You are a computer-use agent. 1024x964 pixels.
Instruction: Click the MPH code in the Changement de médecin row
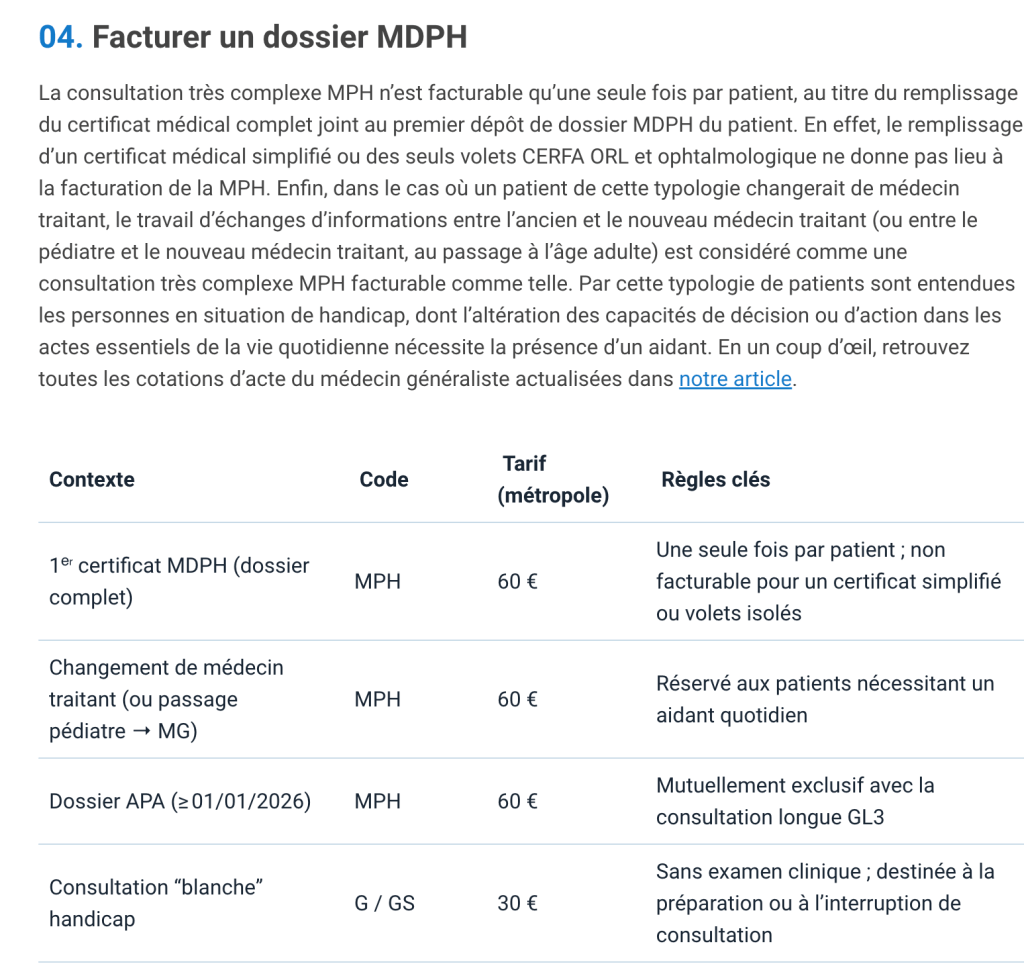[377, 699]
